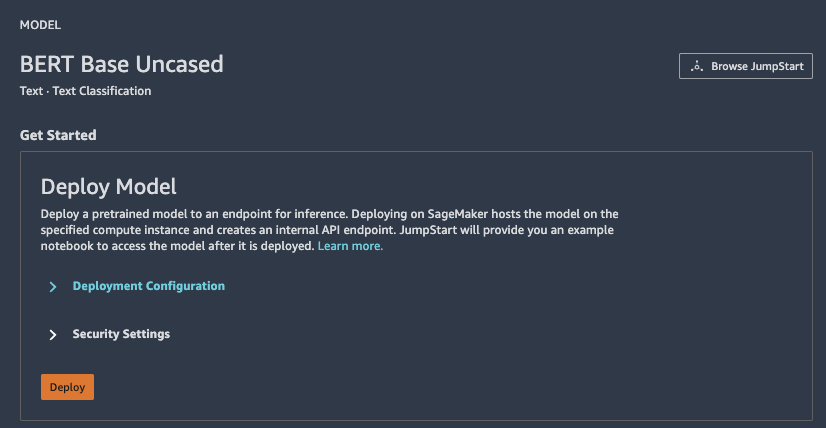Click the JumpStart icon in Browse button
This screenshot has width=826, height=428.
tap(697, 66)
